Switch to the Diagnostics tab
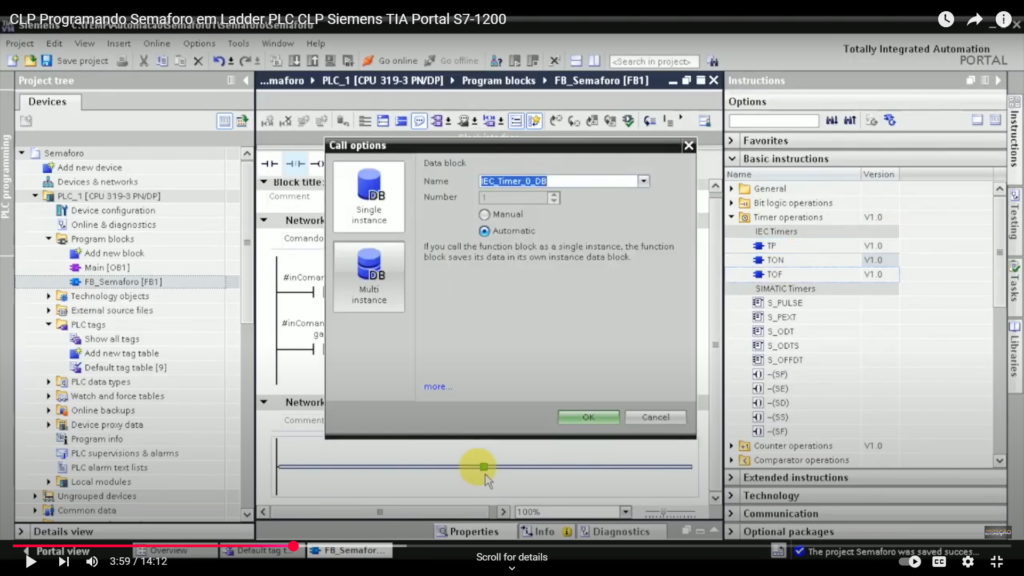The width and height of the screenshot is (1024, 576). pyautogui.click(x=615, y=532)
